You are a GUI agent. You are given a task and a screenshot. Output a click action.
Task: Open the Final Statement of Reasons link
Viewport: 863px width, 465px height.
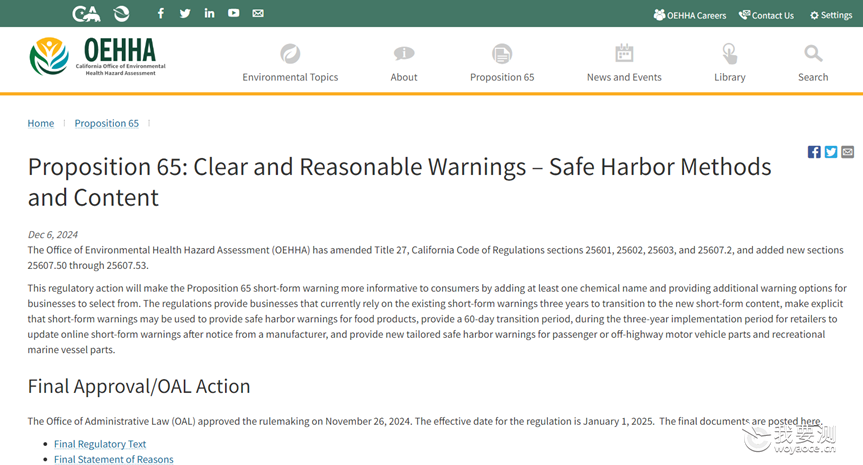113,459
